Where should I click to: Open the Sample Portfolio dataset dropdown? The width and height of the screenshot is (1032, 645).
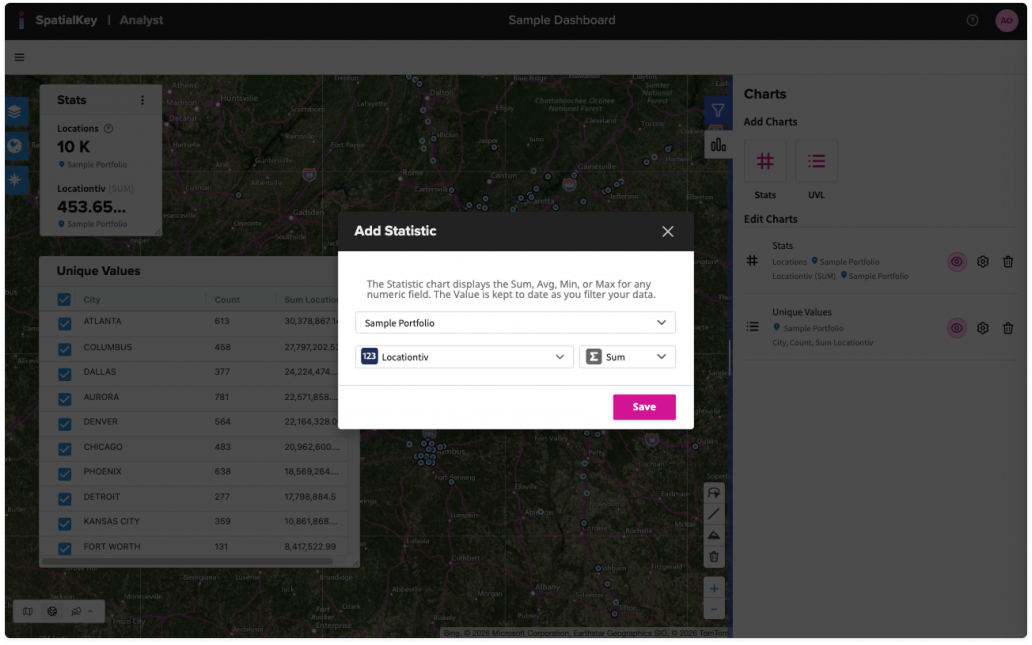tap(516, 322)
